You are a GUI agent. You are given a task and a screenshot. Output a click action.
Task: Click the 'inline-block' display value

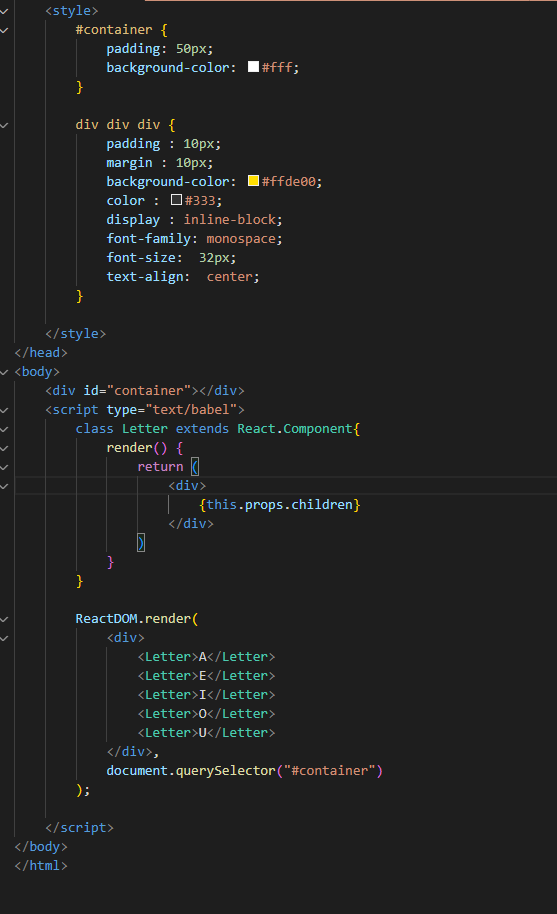click(230, 220)
